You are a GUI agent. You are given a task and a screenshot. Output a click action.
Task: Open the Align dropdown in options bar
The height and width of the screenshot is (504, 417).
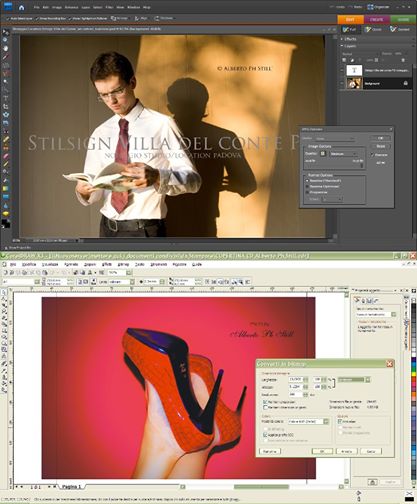click(141, 18)
